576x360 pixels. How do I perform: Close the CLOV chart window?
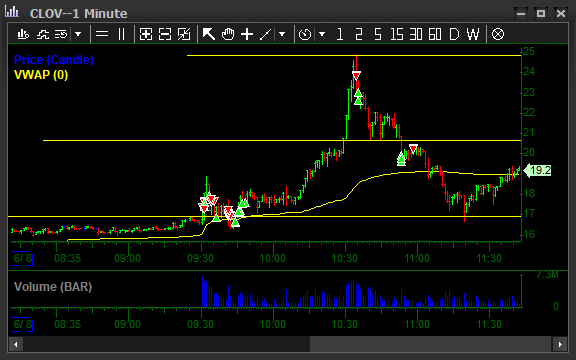coord(561,14)
